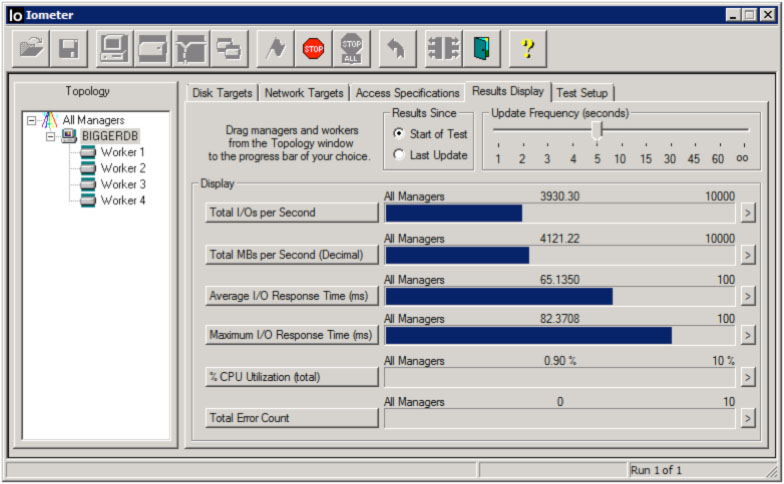The width and height of the screenshot is (784, 484).
Task: Click the BIGGERDB computer icon
Action: pos(68,136)
